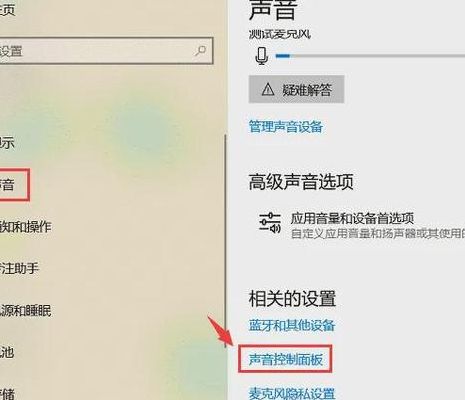465x400 pixels.
Task: Select 通知和操作 in the sidebar
Action: coord(25,227)
